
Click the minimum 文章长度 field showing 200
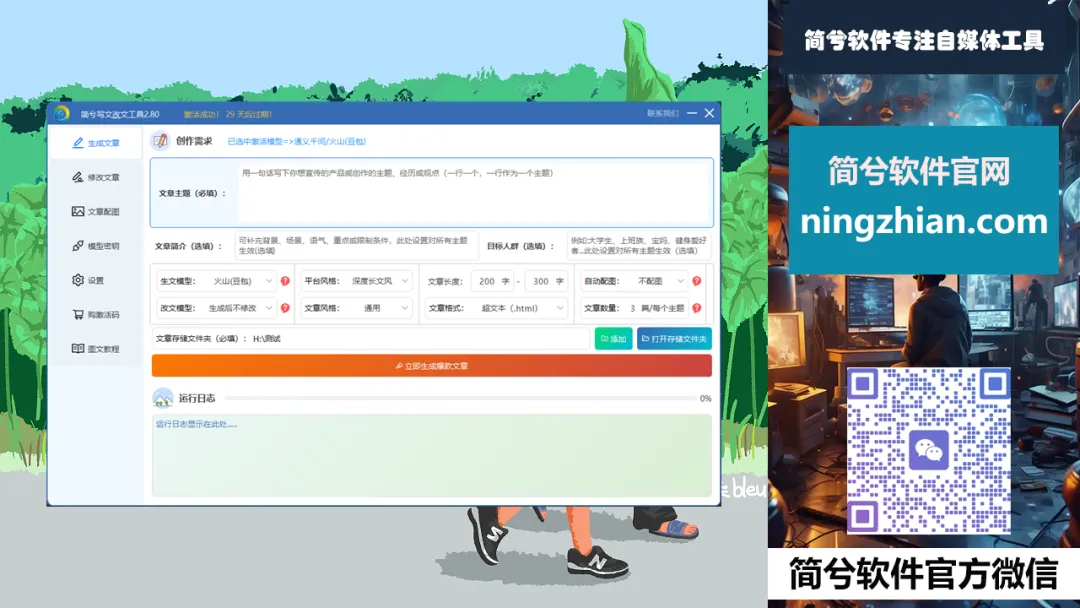click(492, 281)
